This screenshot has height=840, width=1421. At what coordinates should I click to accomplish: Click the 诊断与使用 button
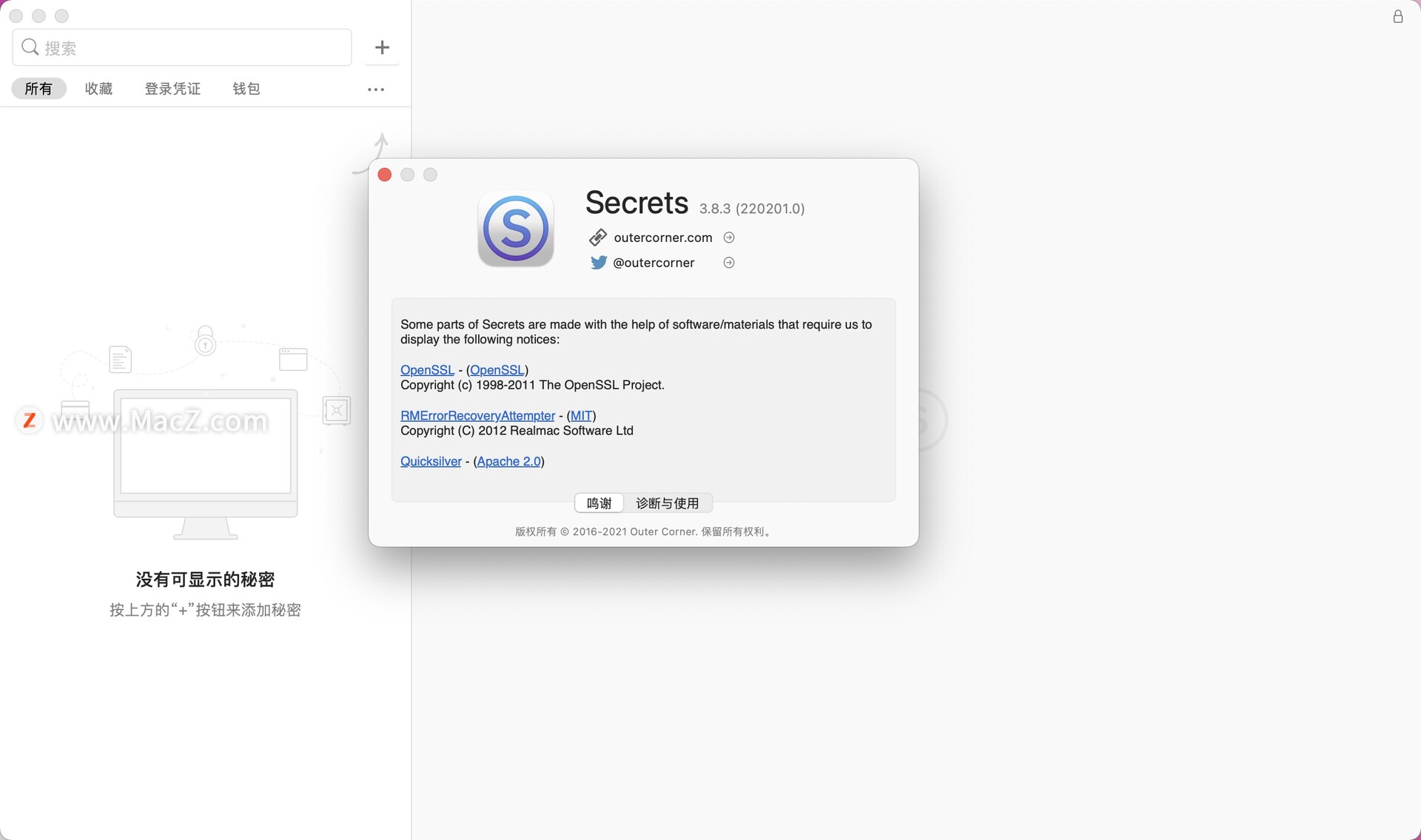click(668, 502)
